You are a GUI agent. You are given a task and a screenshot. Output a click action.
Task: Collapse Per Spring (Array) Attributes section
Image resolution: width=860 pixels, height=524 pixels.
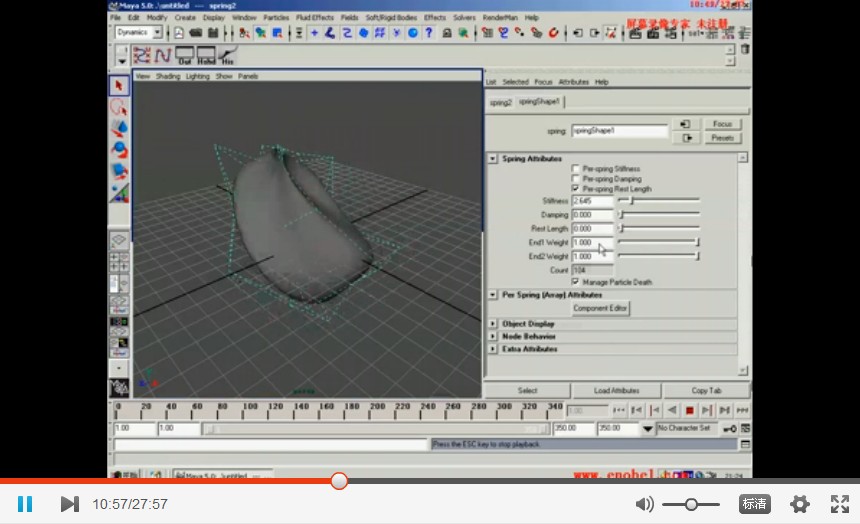tap(493, 295)
